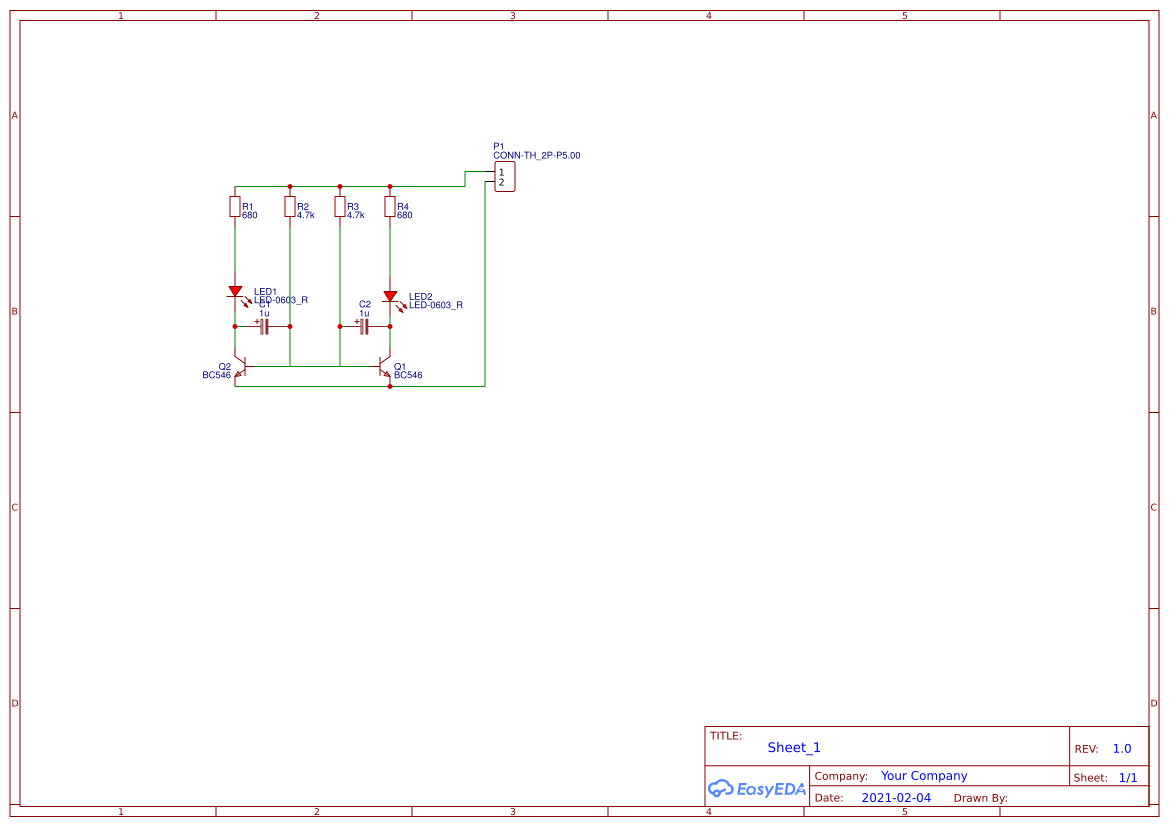Click the BC546 label beside Q1
Image resolution: width=1169 pixels, height=827 pixels.
pos(408,375)
